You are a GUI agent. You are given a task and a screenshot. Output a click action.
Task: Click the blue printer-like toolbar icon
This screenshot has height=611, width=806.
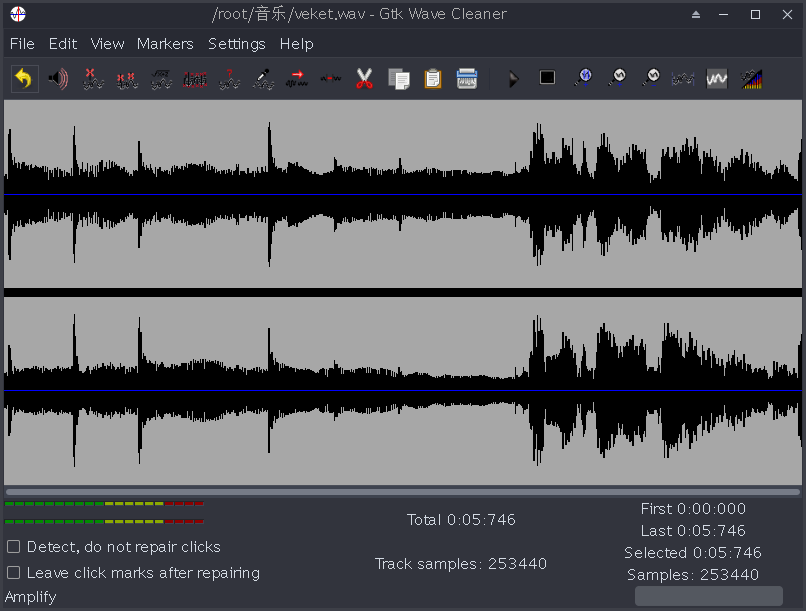[467, 79]
